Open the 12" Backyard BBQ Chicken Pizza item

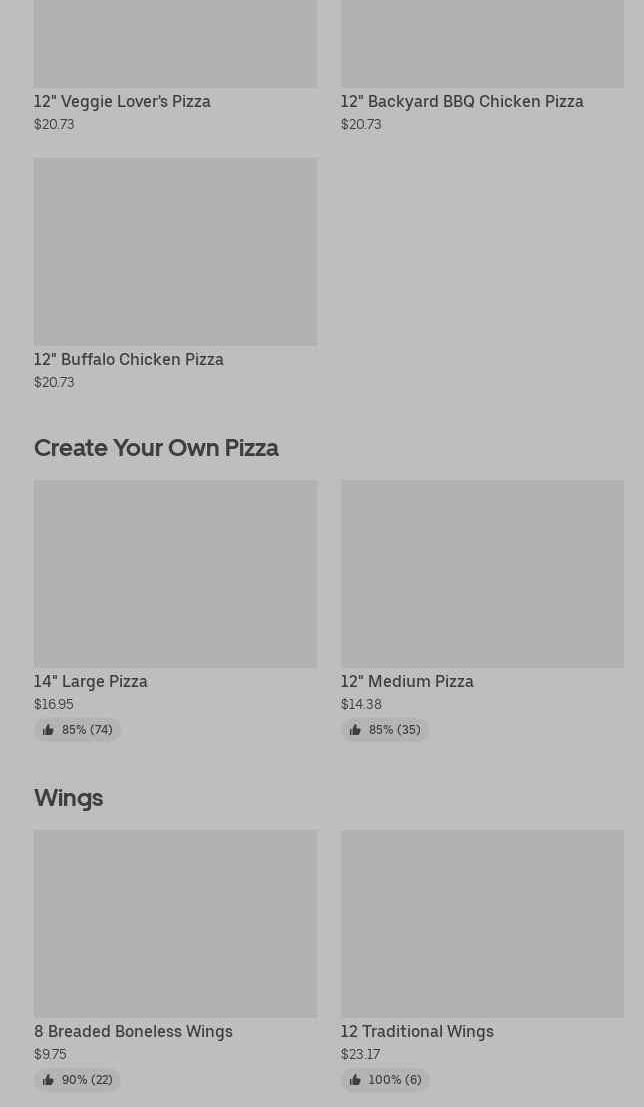click(462, 102)
